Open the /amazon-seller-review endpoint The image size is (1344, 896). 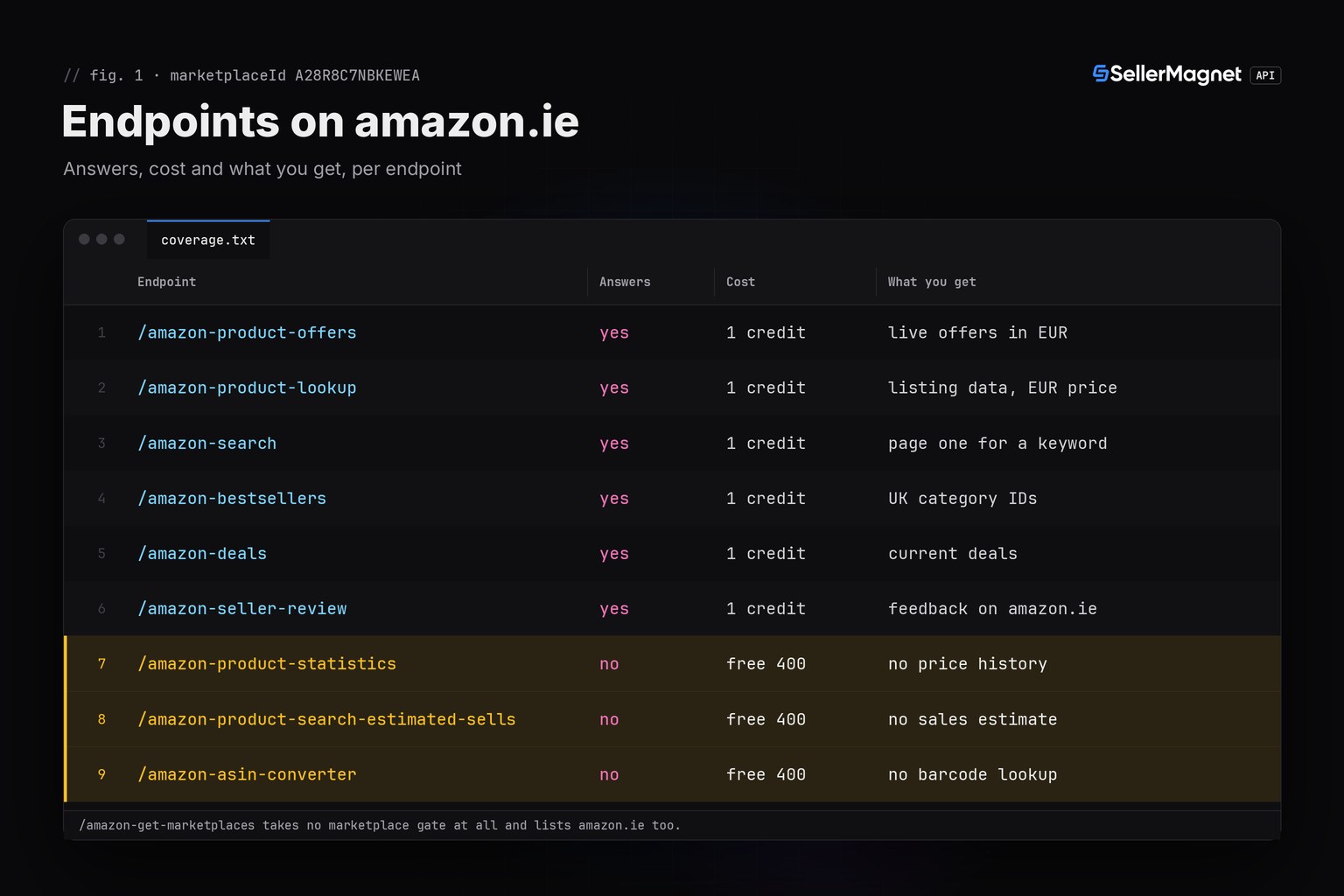click(241, 609)
